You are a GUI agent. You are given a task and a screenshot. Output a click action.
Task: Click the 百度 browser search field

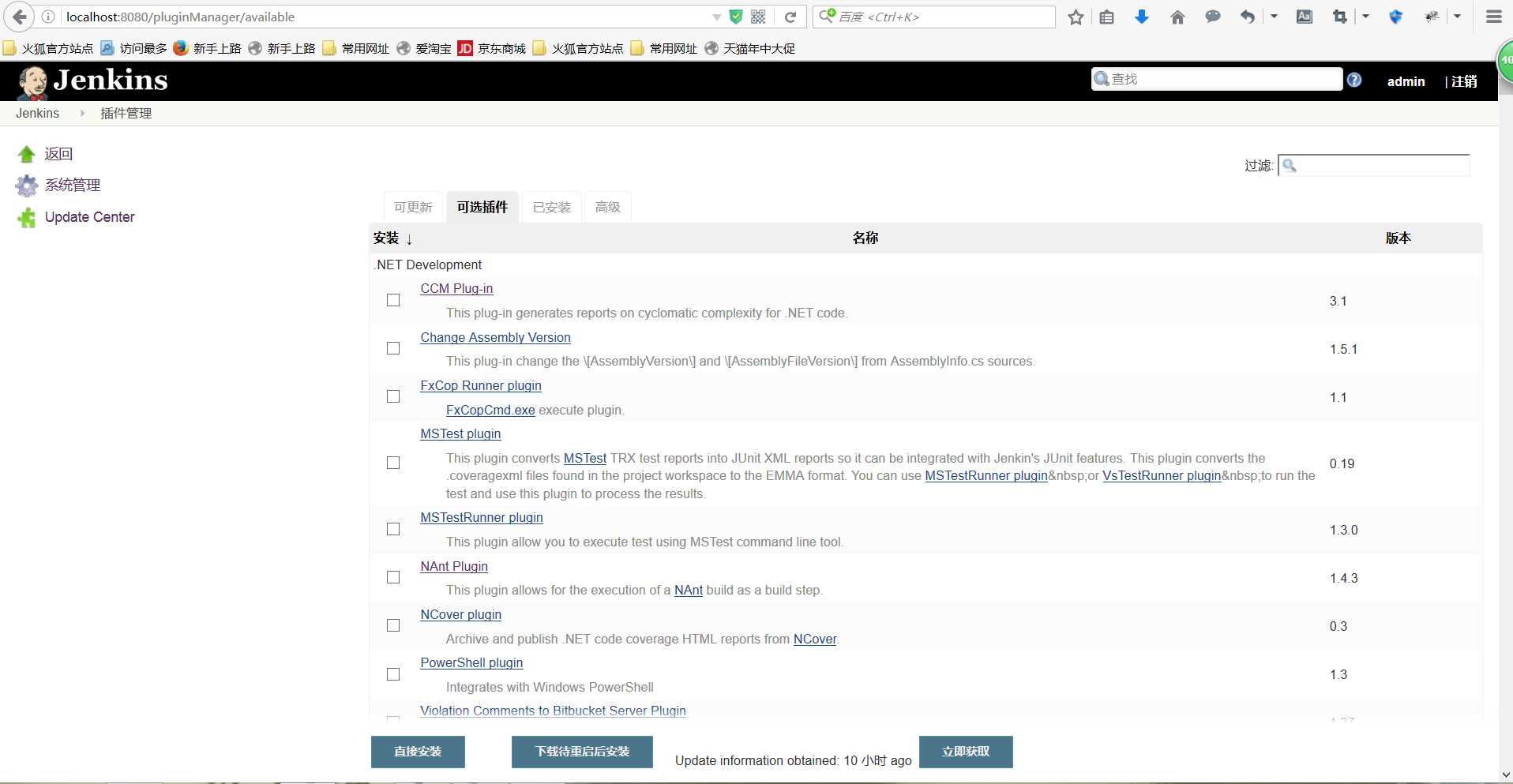pos(934,17)
